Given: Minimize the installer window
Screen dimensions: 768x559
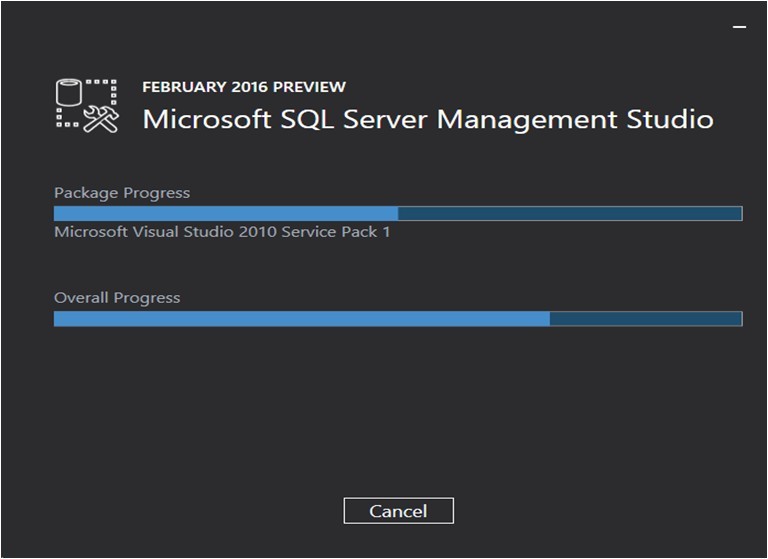Looking at the screenshot, I should (739, 26).
